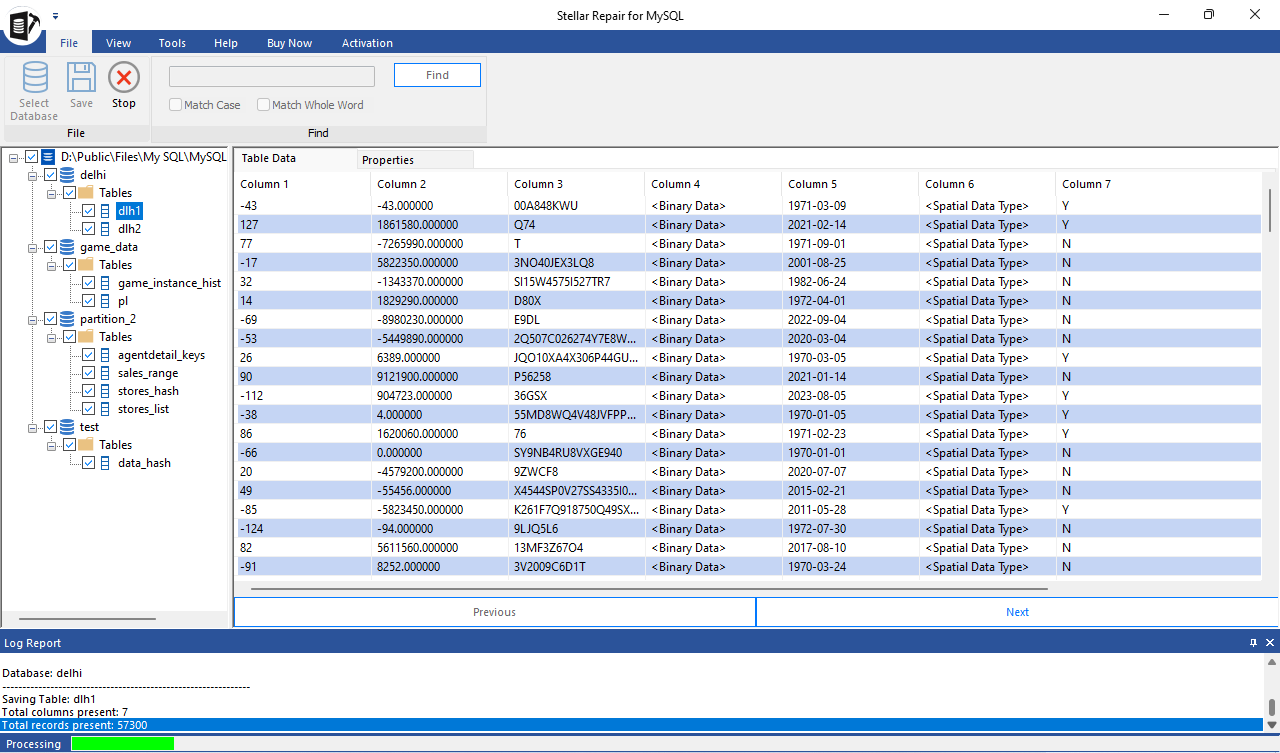Collapse the Tables node under partition_2

52,337
